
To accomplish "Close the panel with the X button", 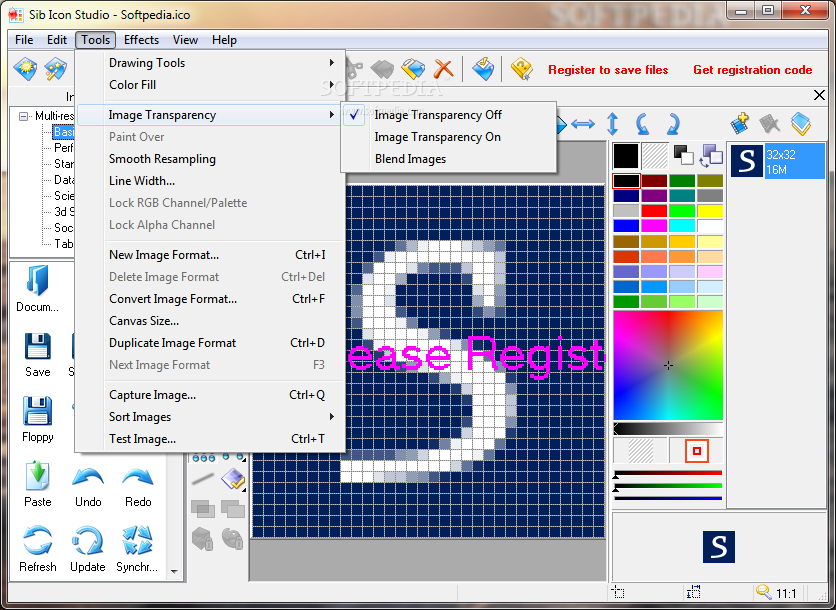I will pyautogui.click(x=819, y=95).
